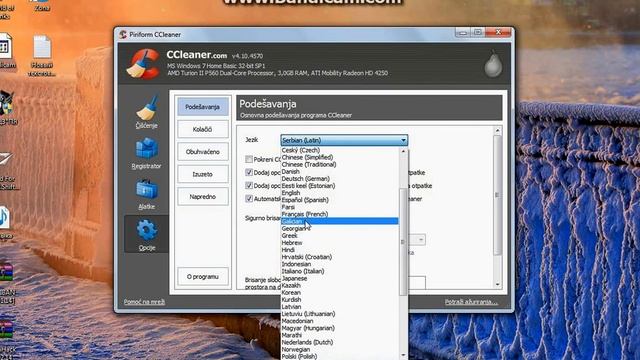Choose Farsi from language list
This screenshot has height=360, width=640.
coord(340,207)
